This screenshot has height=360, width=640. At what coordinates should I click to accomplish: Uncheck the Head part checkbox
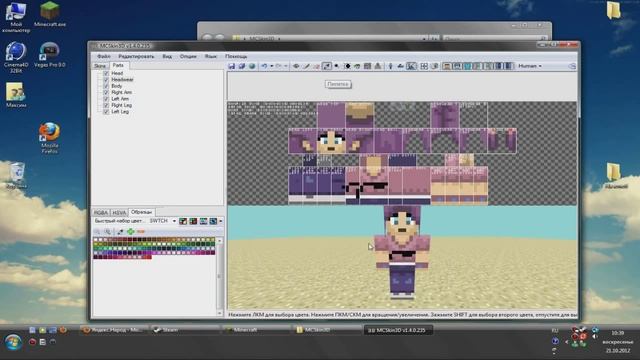(106, 73)
